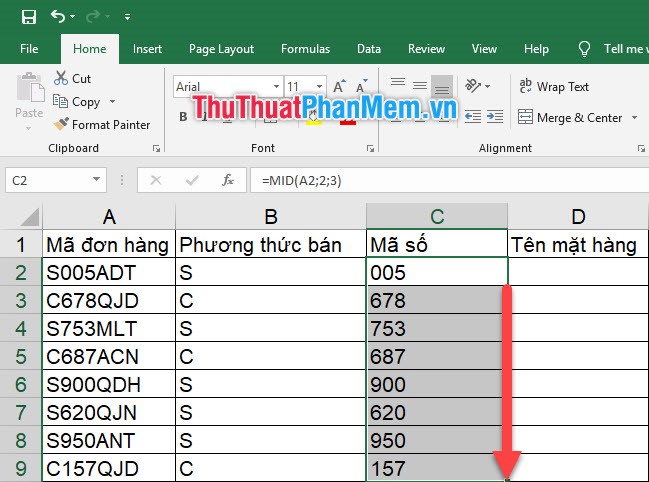Open the Help tab
The height and width of the screenshot is (482, 649).
[x=536, y=49]
